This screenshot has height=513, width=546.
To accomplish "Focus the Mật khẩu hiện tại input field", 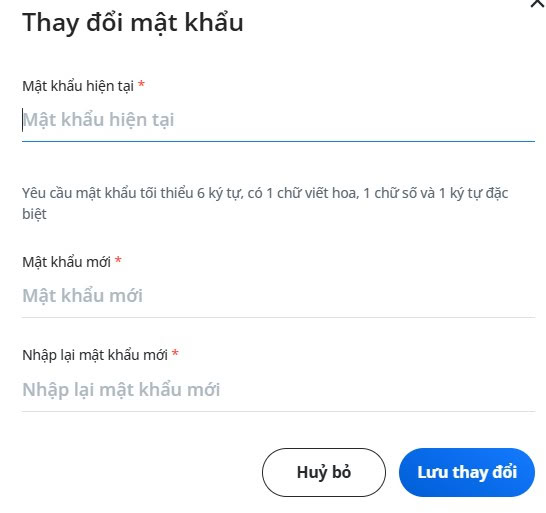I will pyautogui.click(x=278, y=120).
